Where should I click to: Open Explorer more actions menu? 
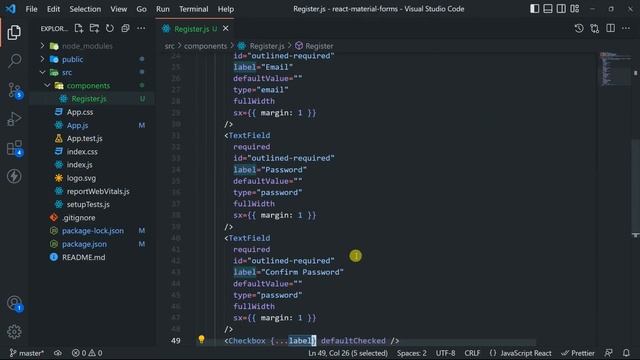[x=141, y=28]
